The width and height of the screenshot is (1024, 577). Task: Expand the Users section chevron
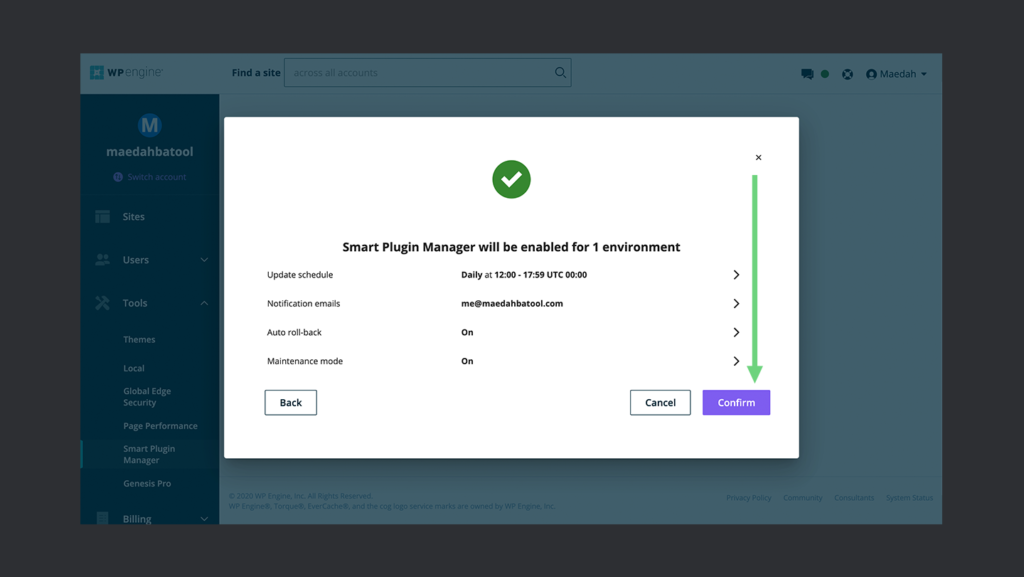pyautogui.click(x=204, y=259)
